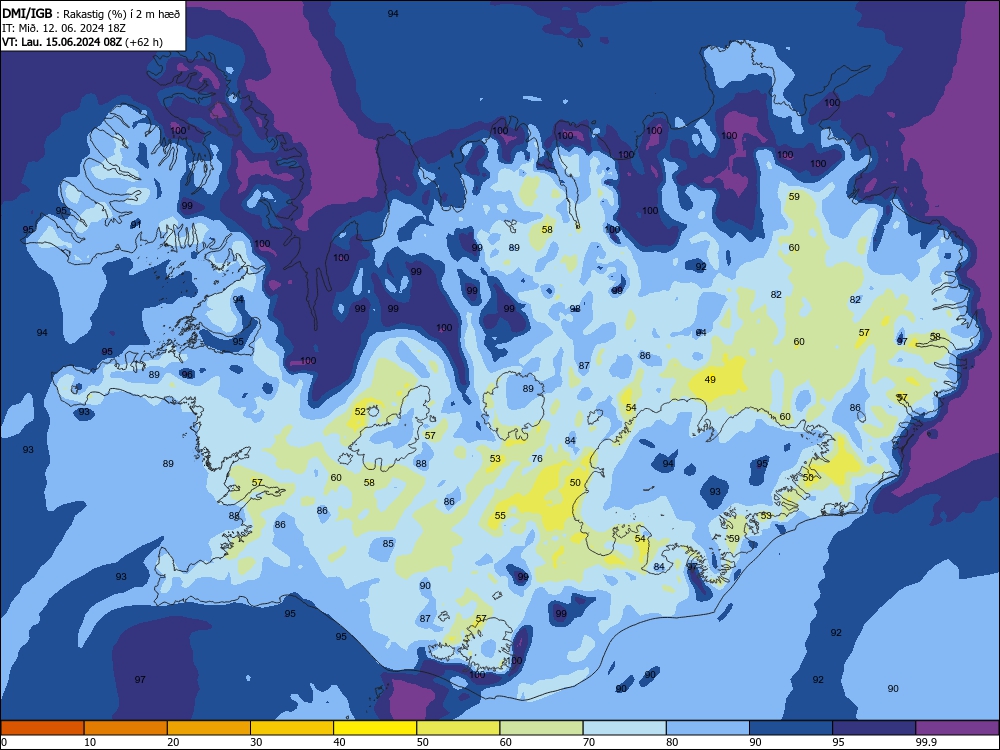Click the golden 30–40 legend swatch

click(292, 728)
